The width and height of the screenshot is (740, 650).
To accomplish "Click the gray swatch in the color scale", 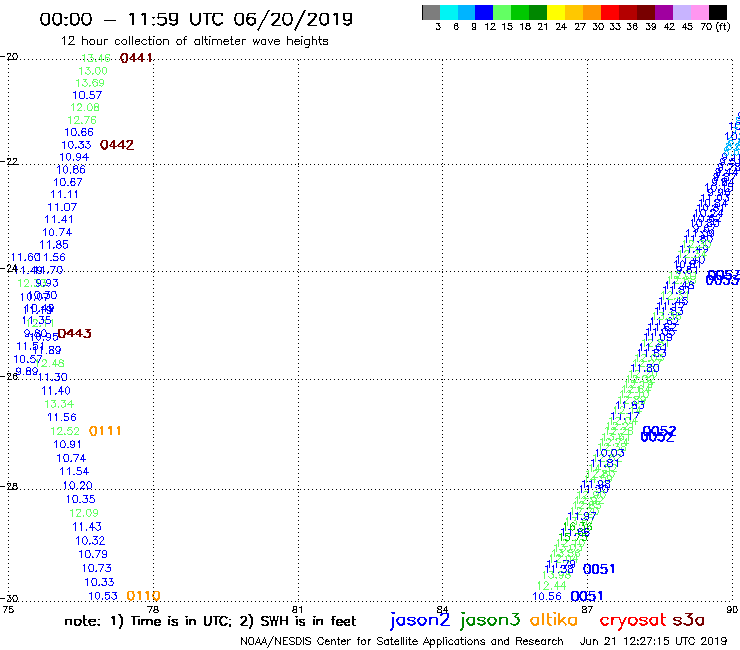I will click(x=431, y=12).
